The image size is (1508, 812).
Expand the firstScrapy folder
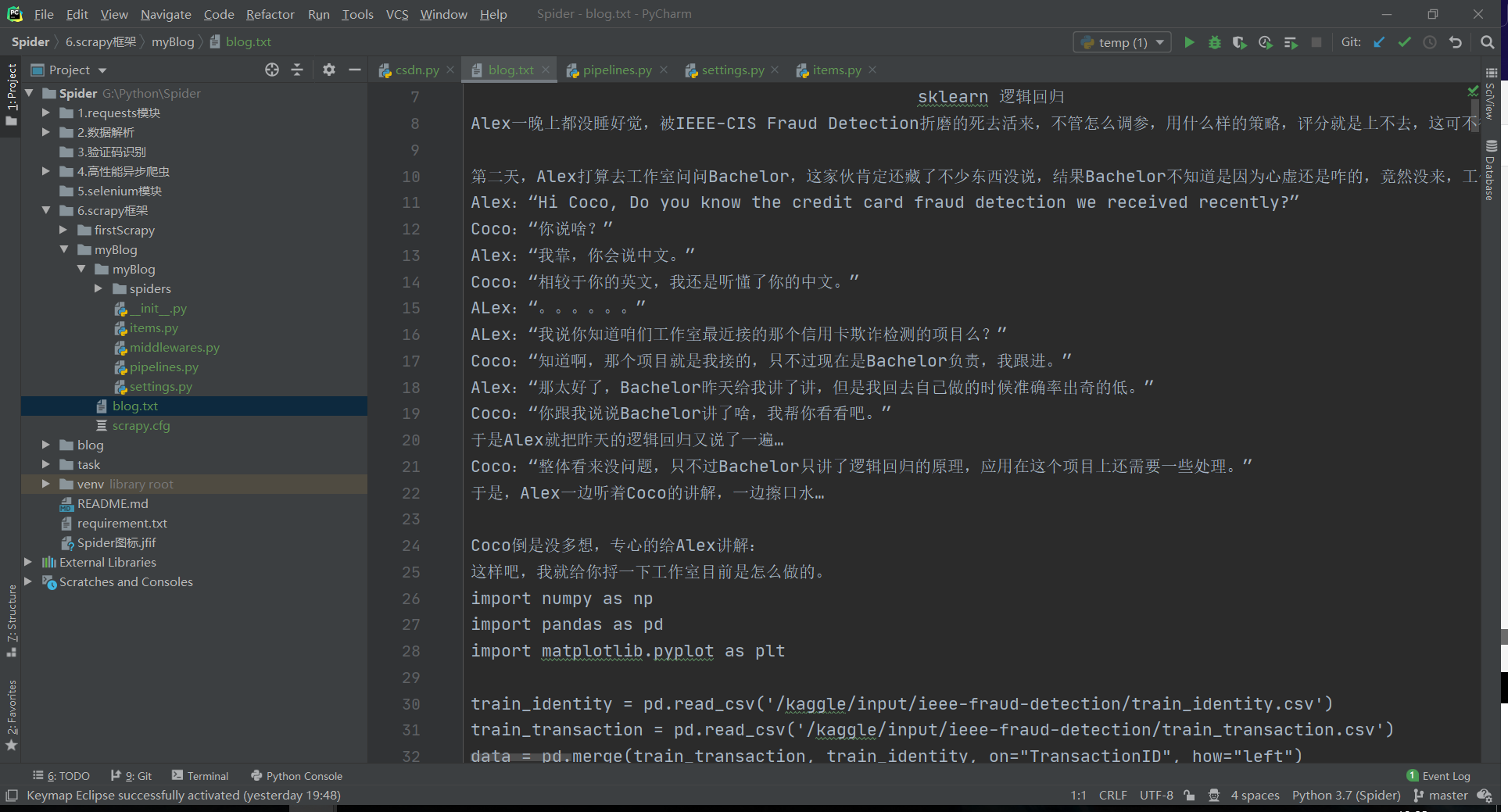[63, 230]
